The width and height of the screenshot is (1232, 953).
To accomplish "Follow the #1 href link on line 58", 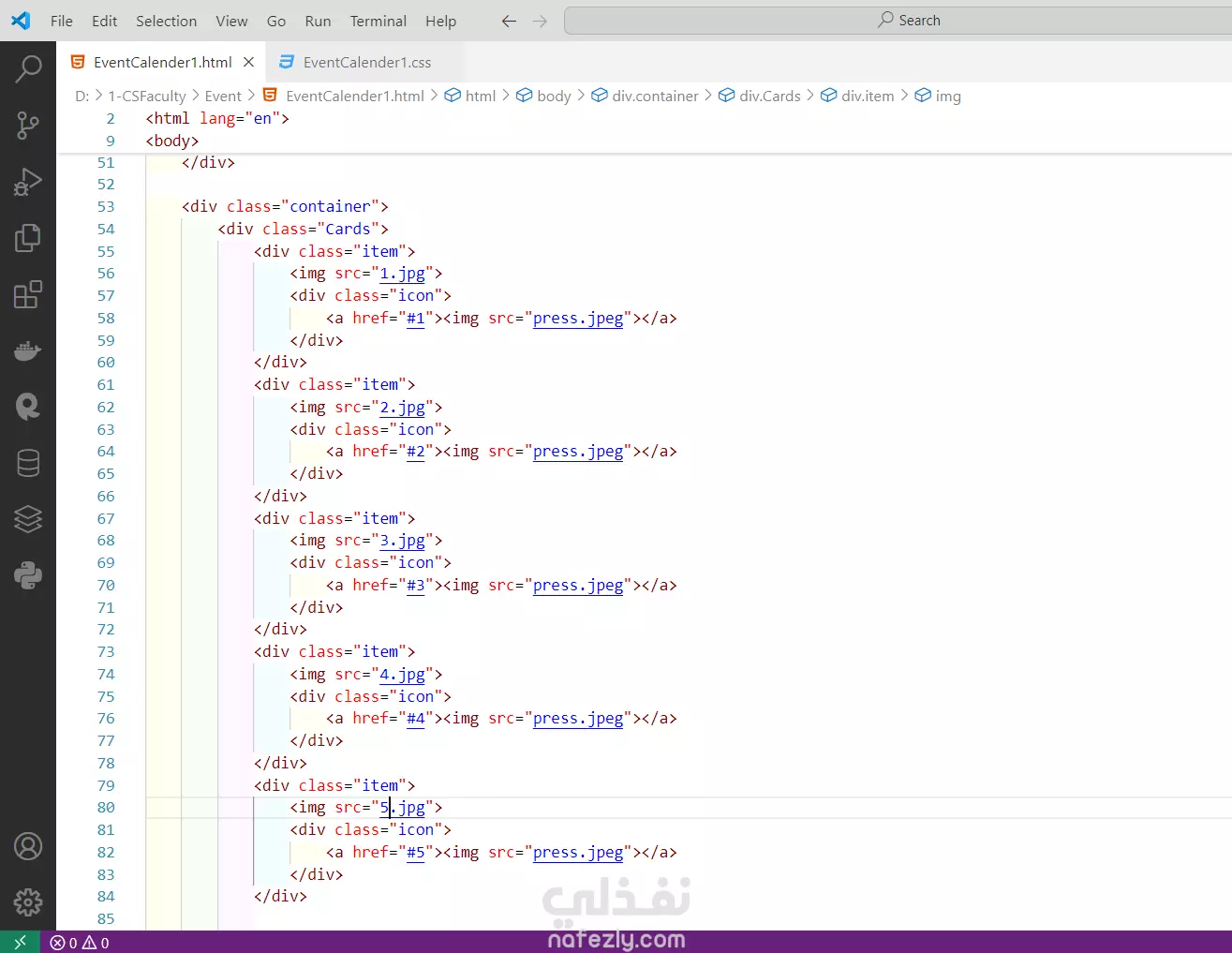I will point(416,318).
